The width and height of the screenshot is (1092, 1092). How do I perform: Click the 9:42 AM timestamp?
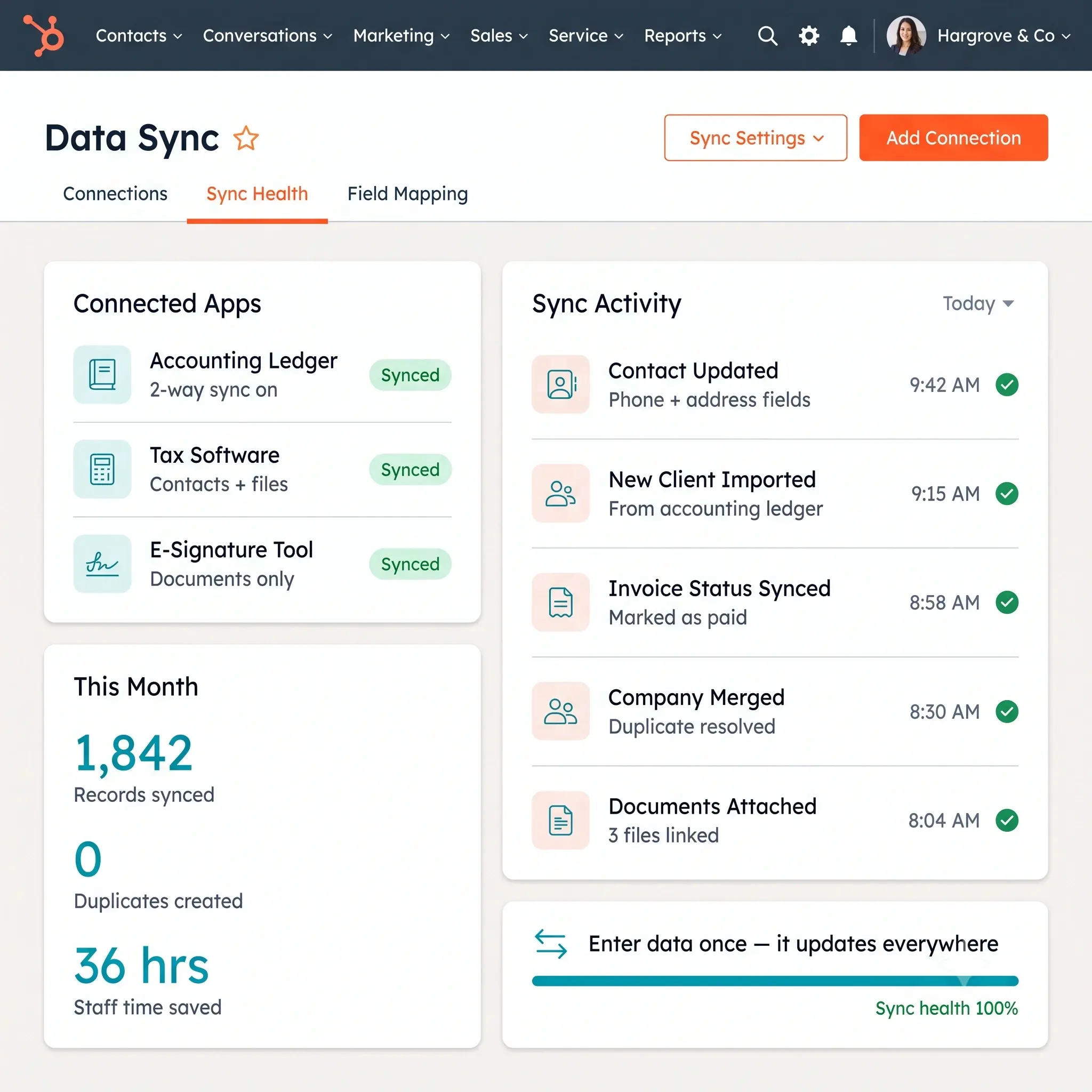pos(944,385)
